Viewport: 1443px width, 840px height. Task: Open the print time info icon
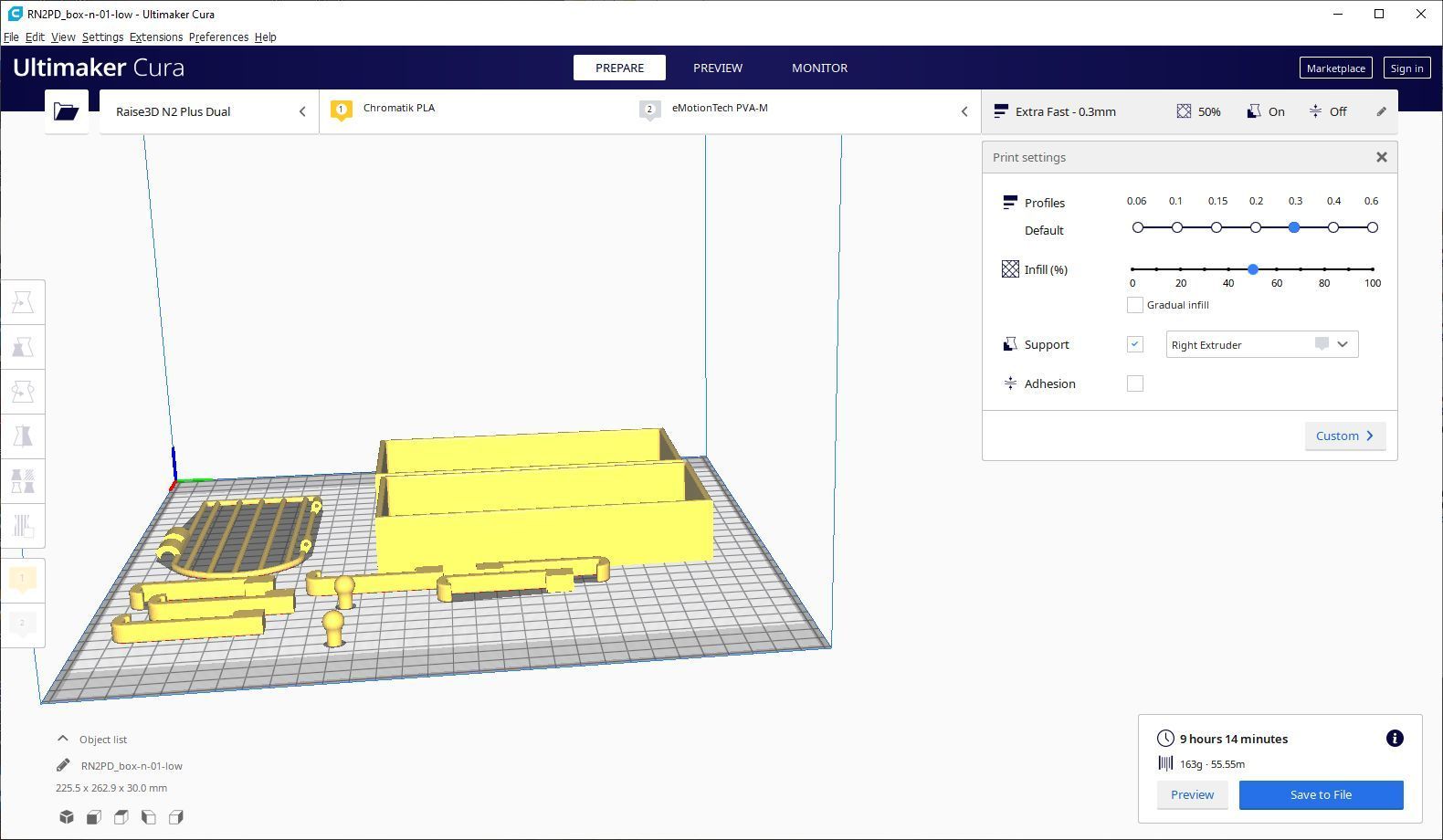(x=1394, y=739)
